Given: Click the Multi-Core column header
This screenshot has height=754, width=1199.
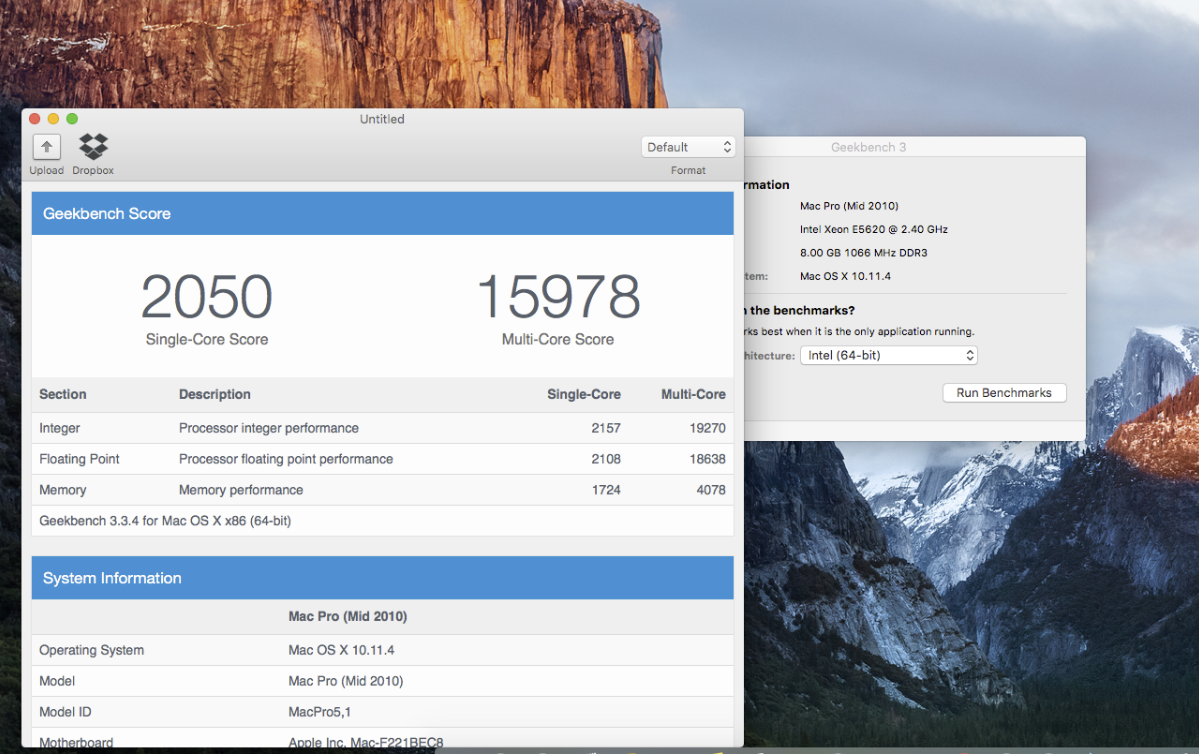Looking at the screenshot, I should 693,395.
